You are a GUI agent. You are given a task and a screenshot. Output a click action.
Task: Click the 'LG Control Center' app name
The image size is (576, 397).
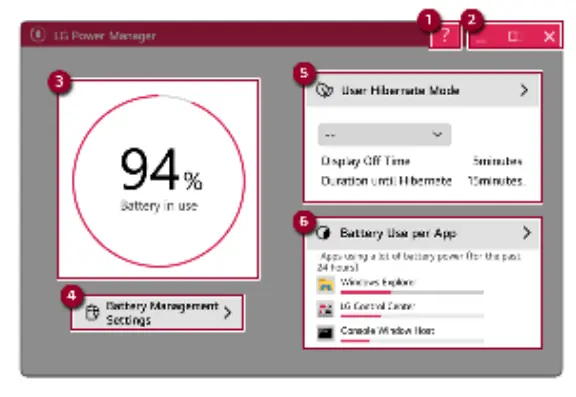pos(377,306)
